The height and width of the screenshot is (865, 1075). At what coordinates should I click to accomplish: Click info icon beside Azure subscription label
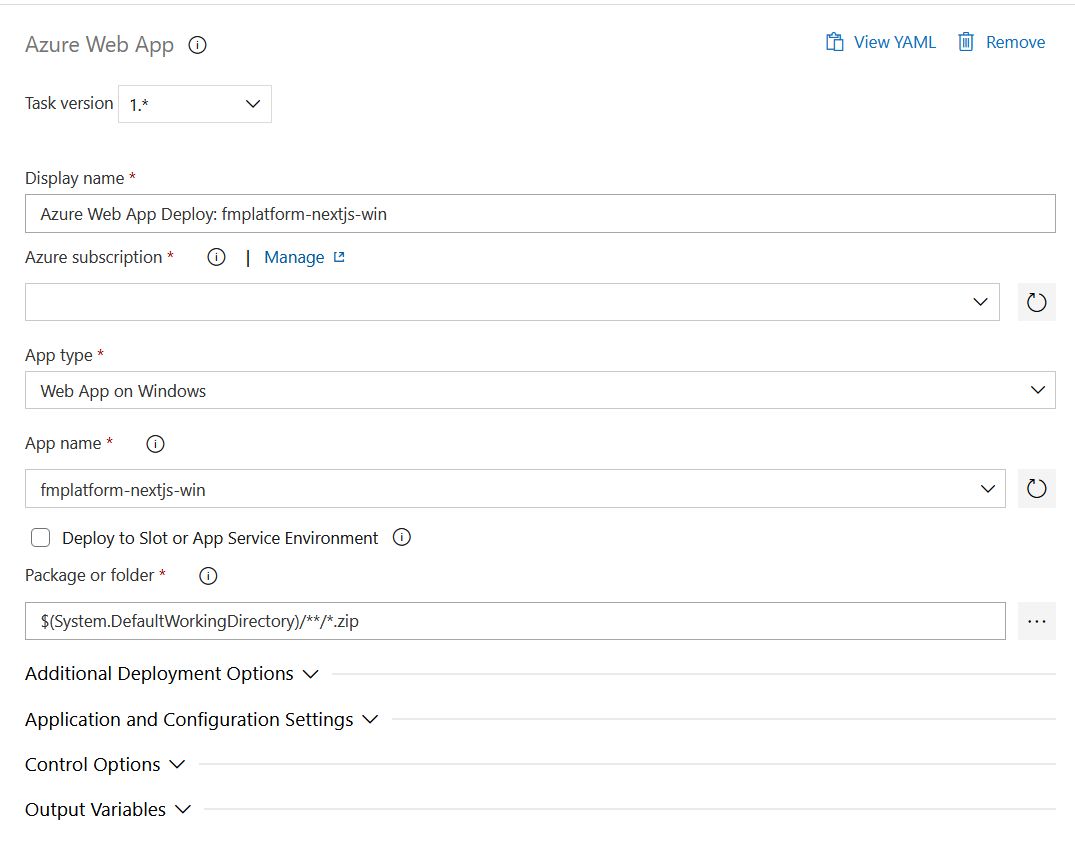(216, 257)
